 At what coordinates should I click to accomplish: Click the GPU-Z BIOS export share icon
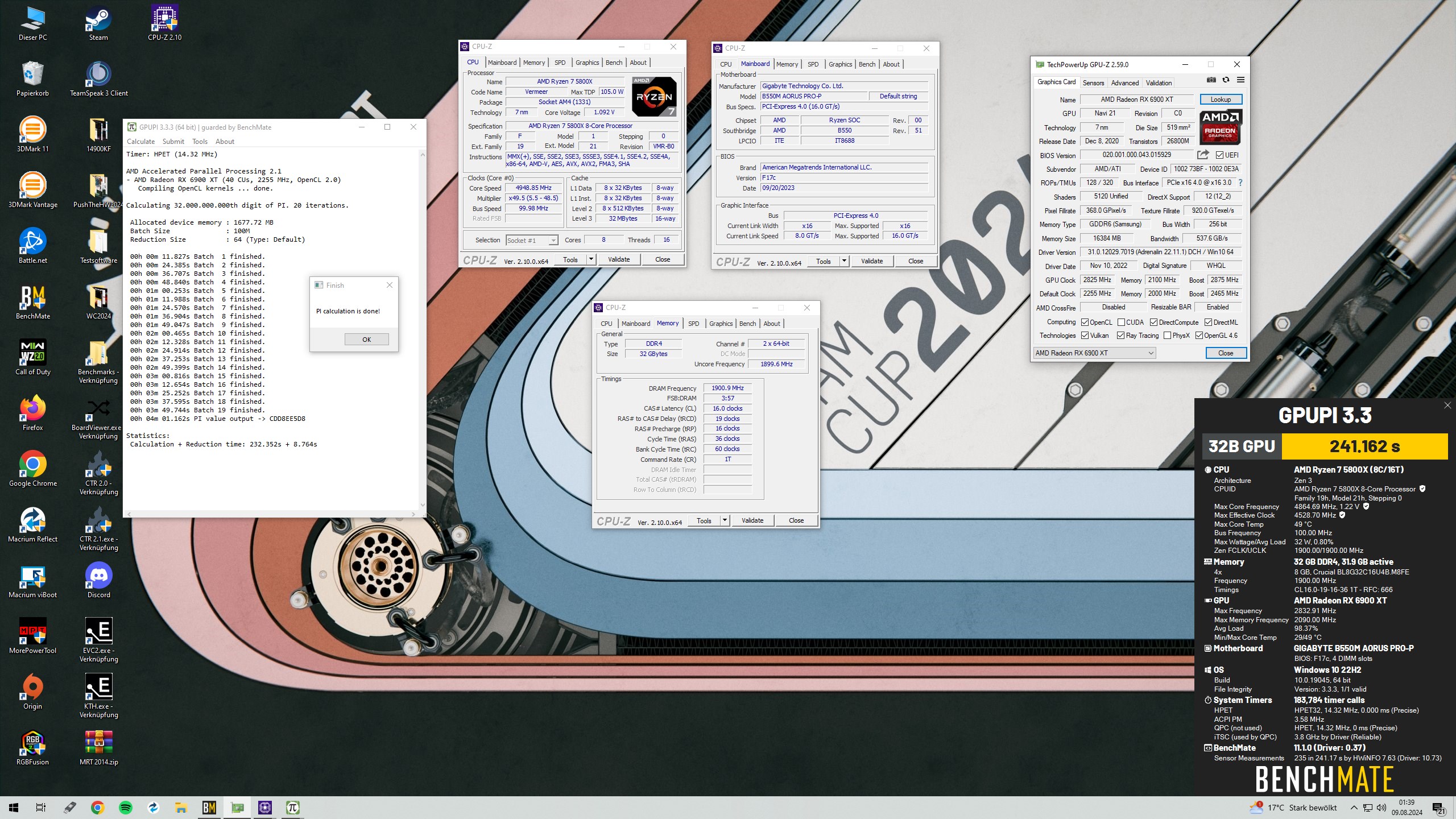coord(1202,155)
